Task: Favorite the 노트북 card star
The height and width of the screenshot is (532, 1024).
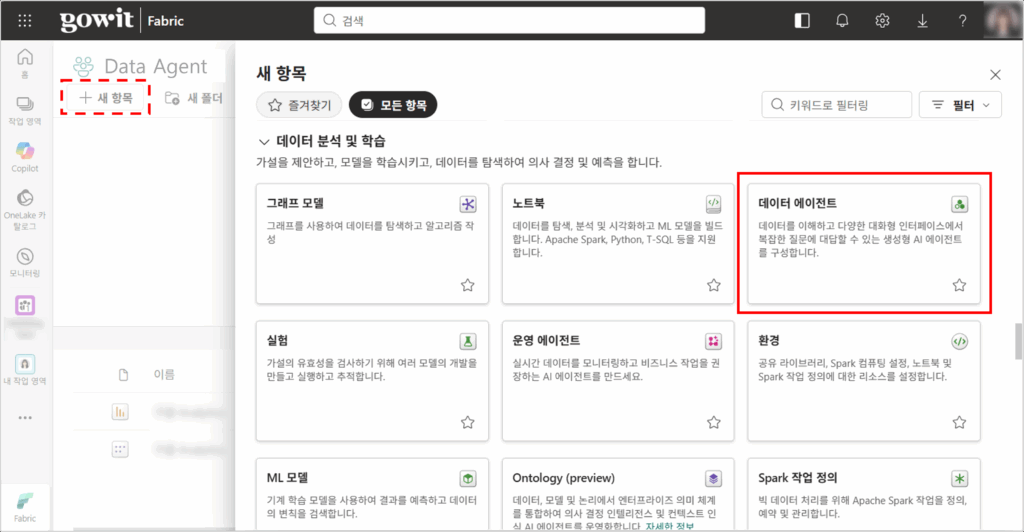Action: click(713, 285)
